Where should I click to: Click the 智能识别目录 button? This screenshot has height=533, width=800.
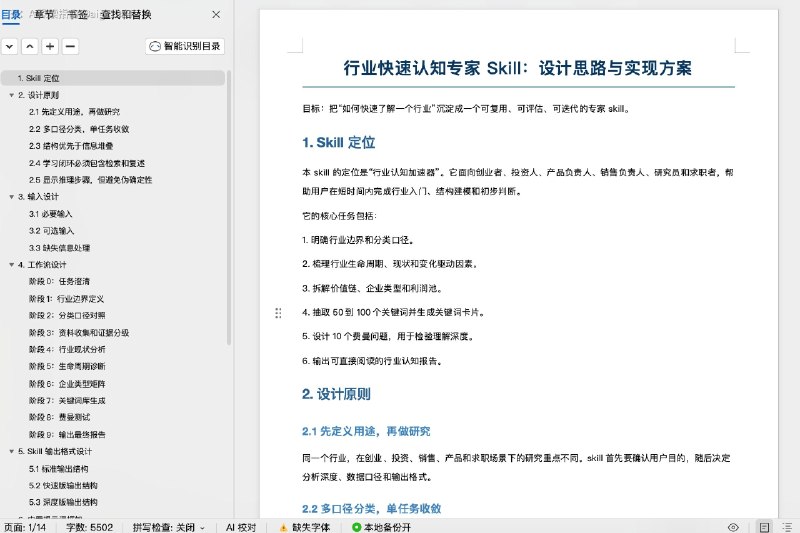185,46
